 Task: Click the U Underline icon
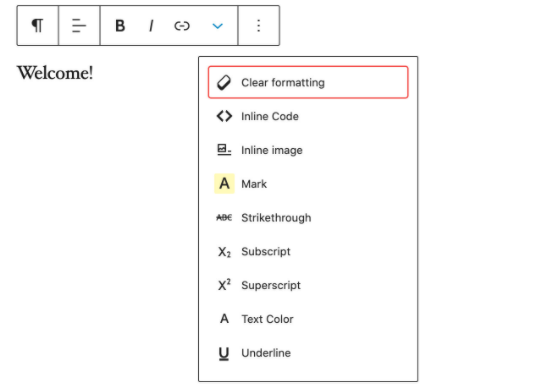click(224, 353)
